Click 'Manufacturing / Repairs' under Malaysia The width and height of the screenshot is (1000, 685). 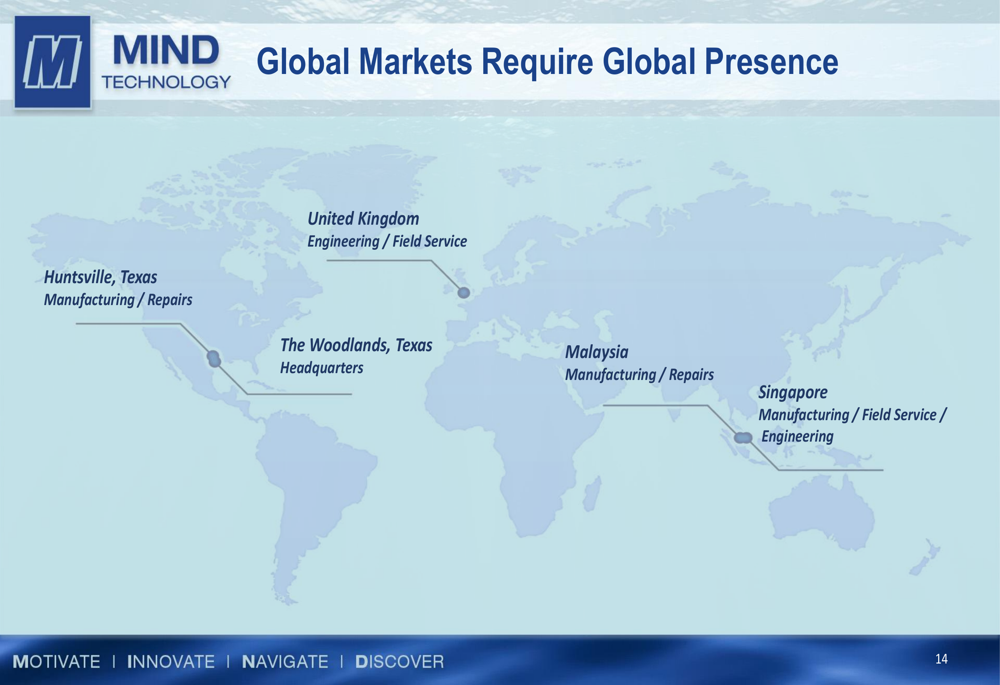pyautogui.click(x=639, y=375)
